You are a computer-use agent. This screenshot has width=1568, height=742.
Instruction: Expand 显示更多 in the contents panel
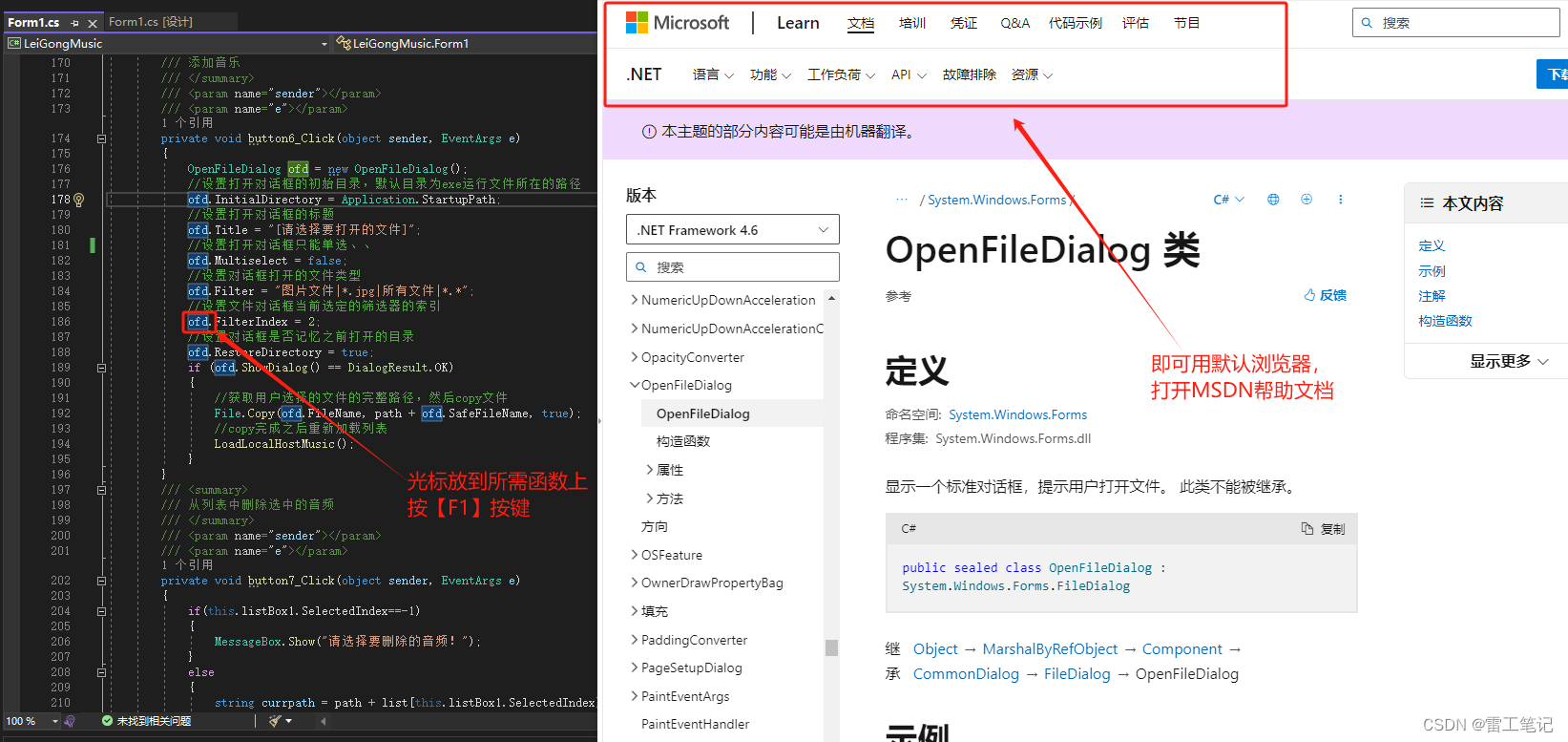coord(1509,361)
